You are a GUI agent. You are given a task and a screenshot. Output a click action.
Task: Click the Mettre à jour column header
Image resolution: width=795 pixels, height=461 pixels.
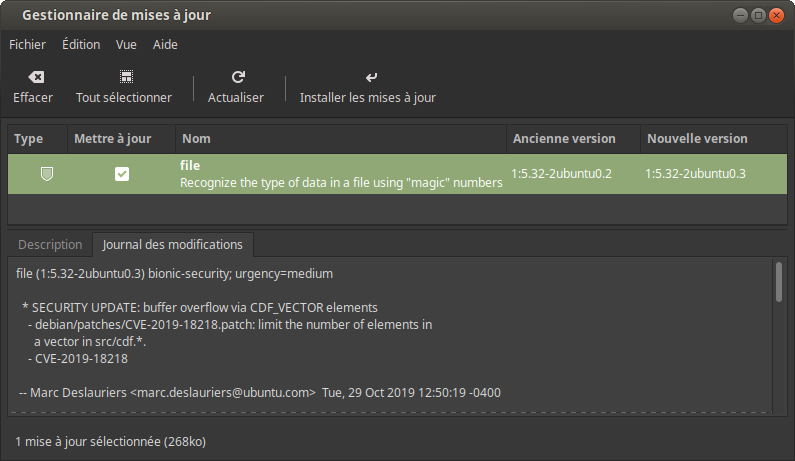coord(121,139)
